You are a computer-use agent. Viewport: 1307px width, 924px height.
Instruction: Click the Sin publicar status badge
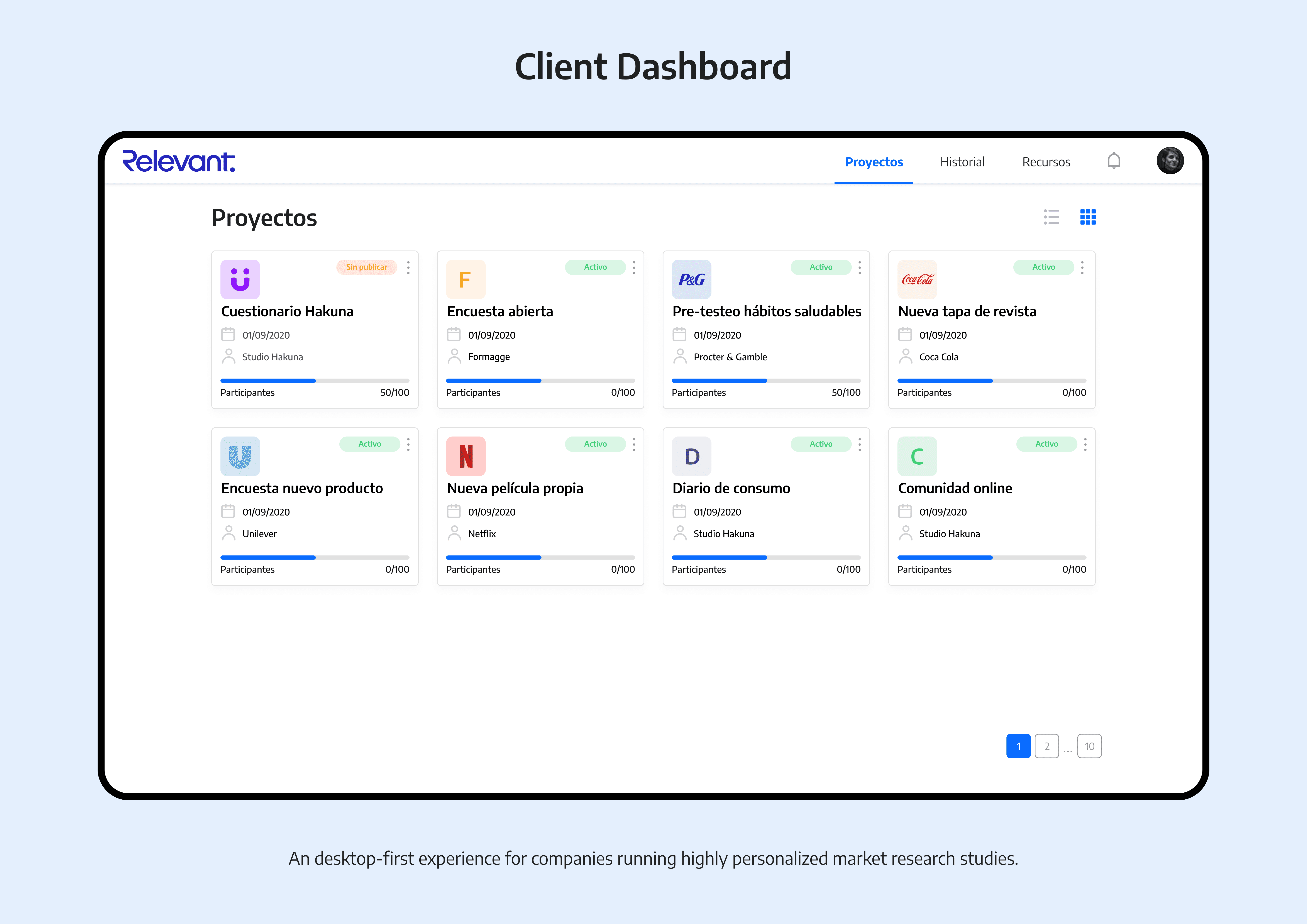point(367,267)
